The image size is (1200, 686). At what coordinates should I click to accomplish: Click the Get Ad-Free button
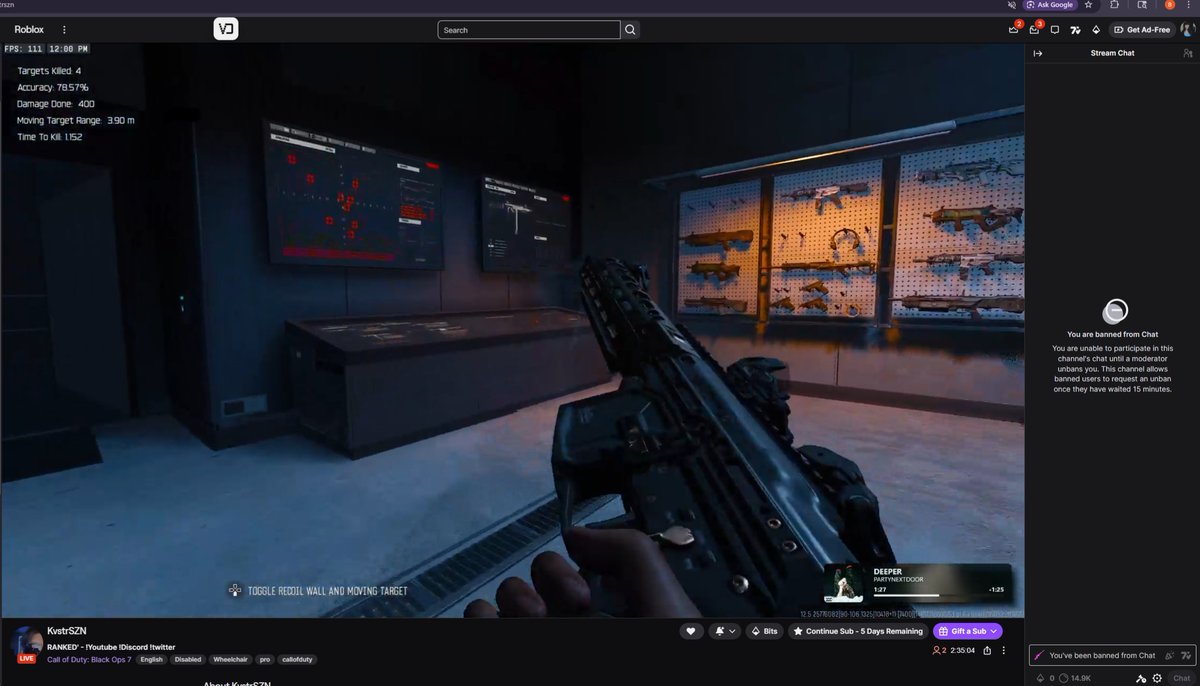(1142, 30)
